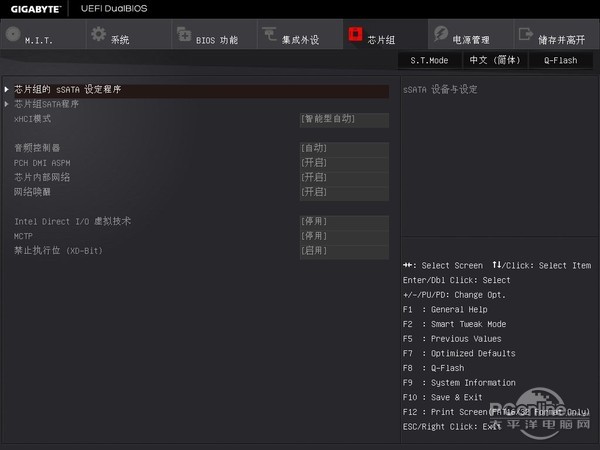Change MCTP 停用 value

pyautogui.click(x=344, y=236)
